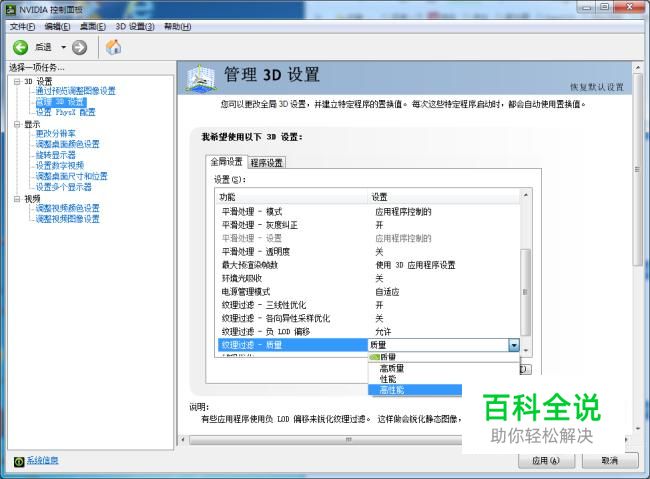The height and width of the screenshot is (479, 650).
Task: Click settings list scrollbar up arrow
Action: [x=526, y=195]
